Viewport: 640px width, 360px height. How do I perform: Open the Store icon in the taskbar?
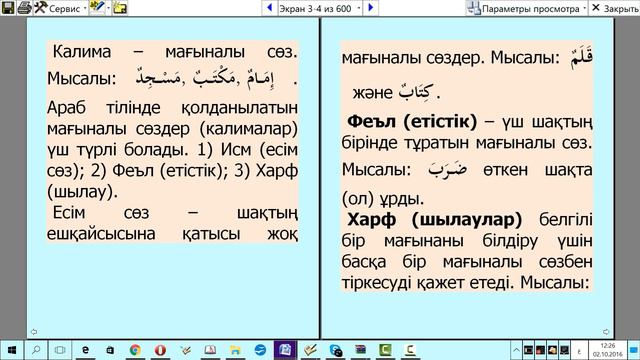110,350
